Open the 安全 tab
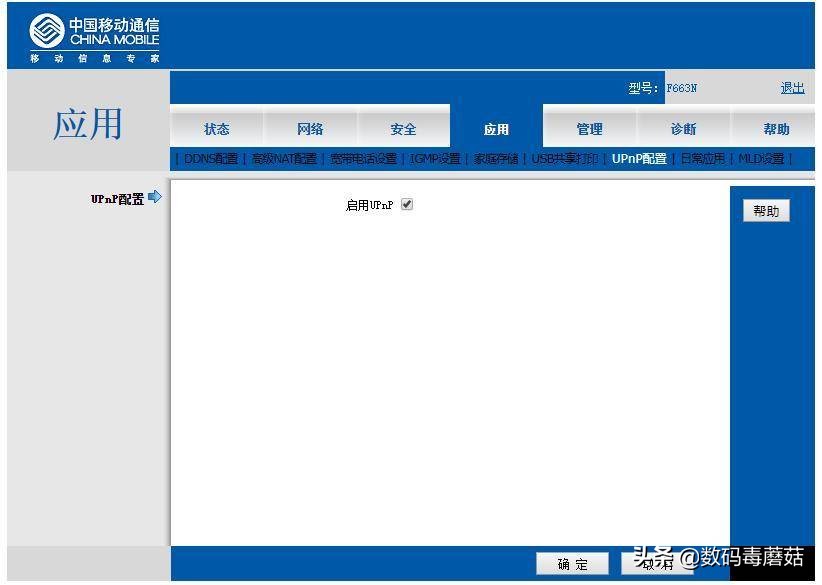822x585 pixels. [403, 128]
